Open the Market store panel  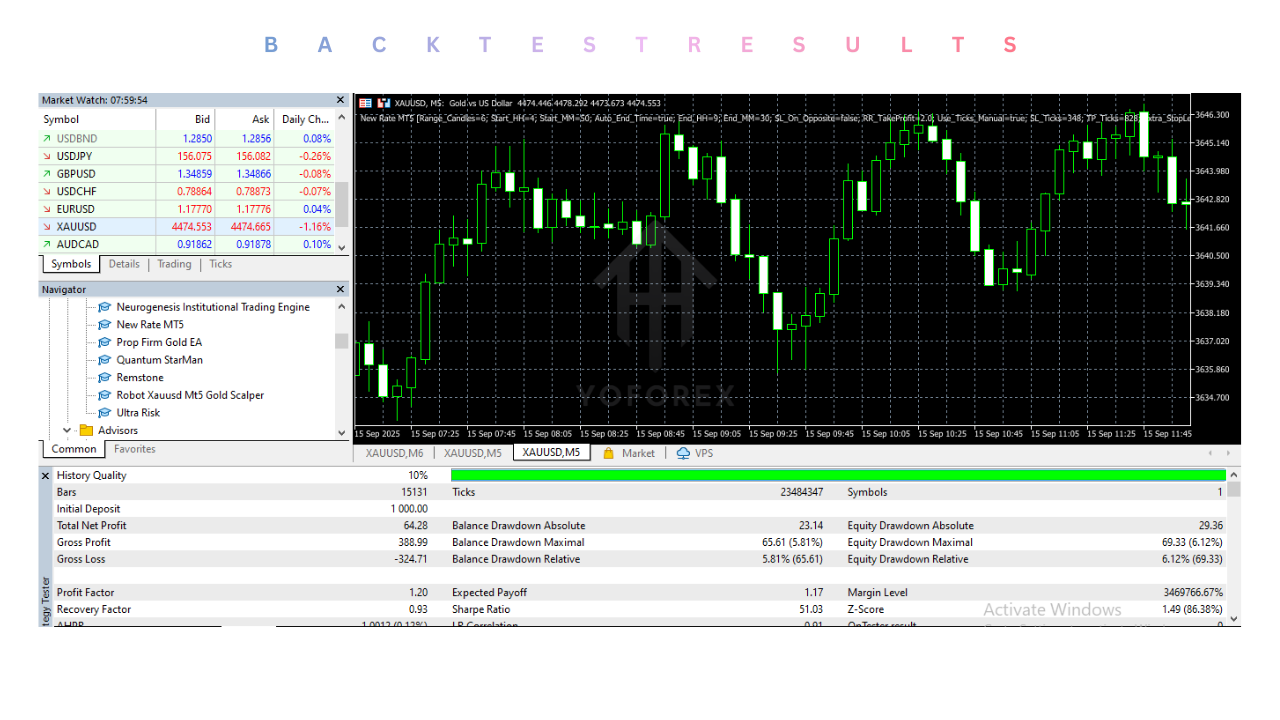[x=629, y=452]
